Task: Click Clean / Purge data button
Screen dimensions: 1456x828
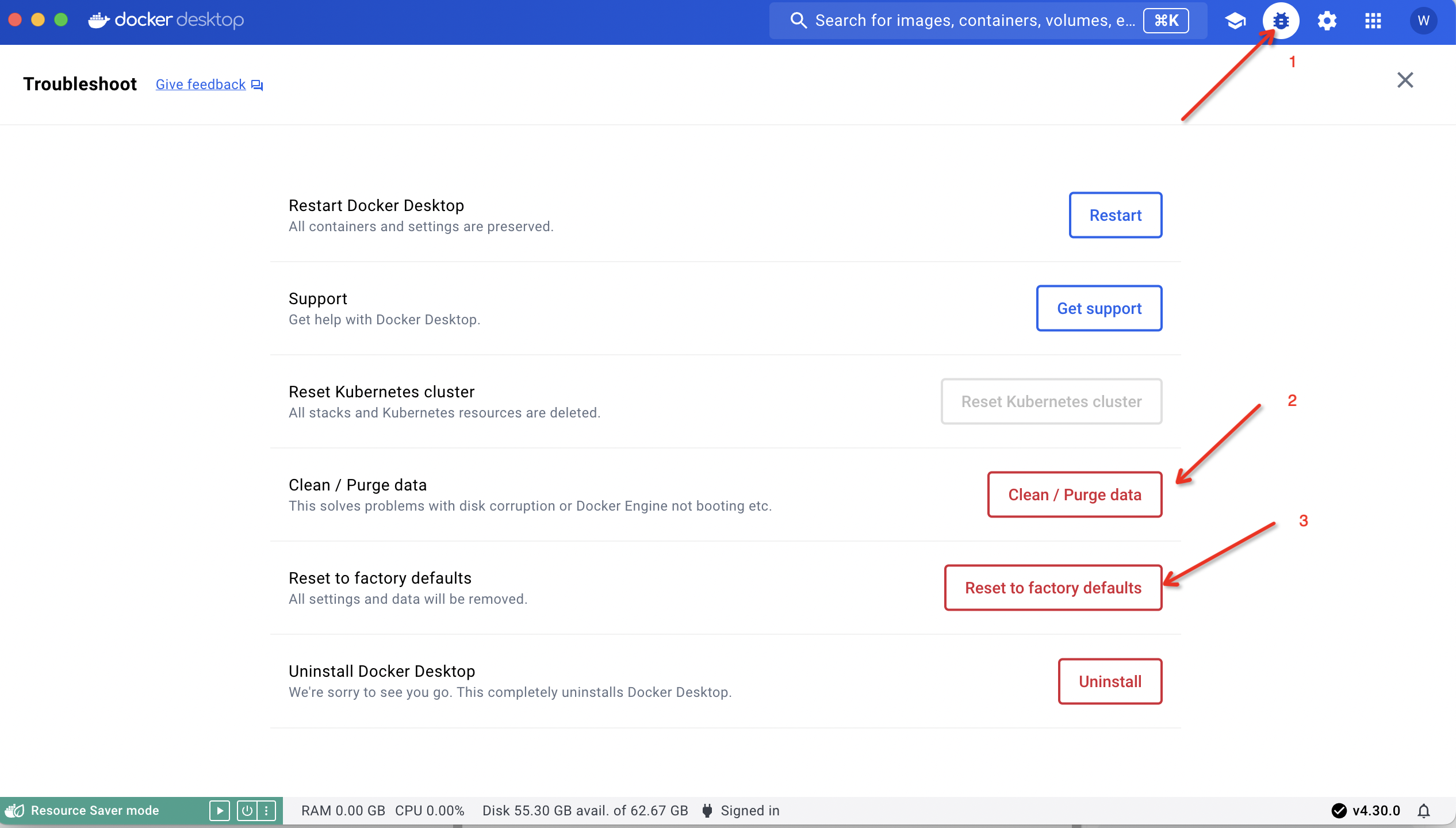Action: [1074, 494]
